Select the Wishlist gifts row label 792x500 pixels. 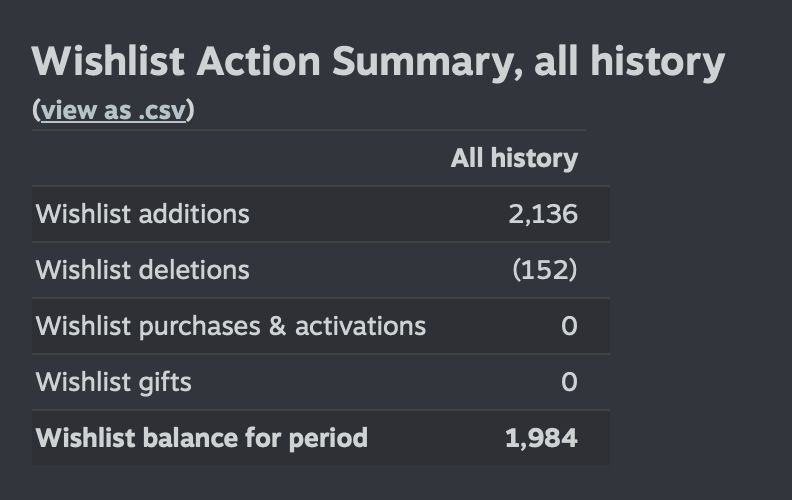[114, 382]
